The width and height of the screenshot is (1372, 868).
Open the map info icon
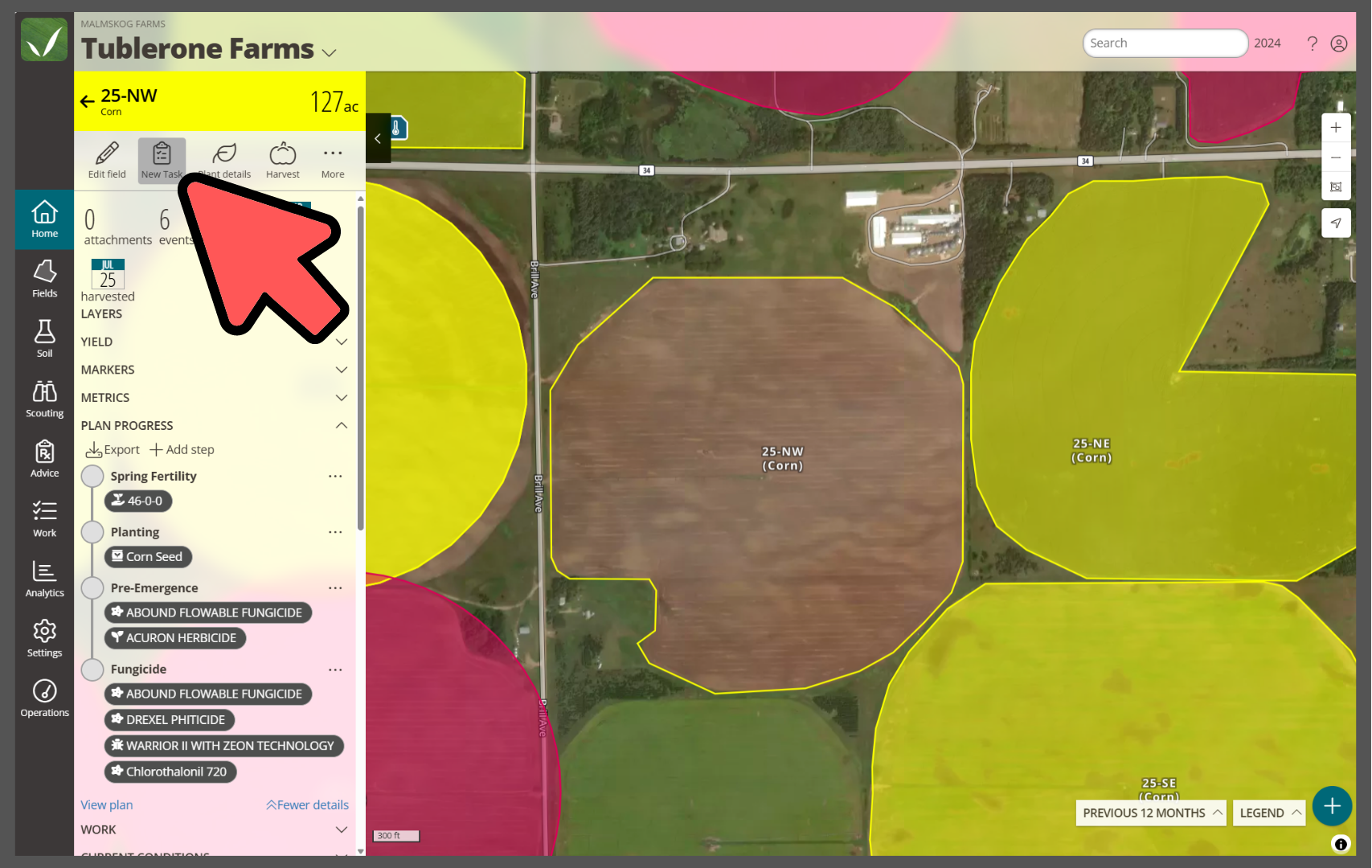point(1341,844)
